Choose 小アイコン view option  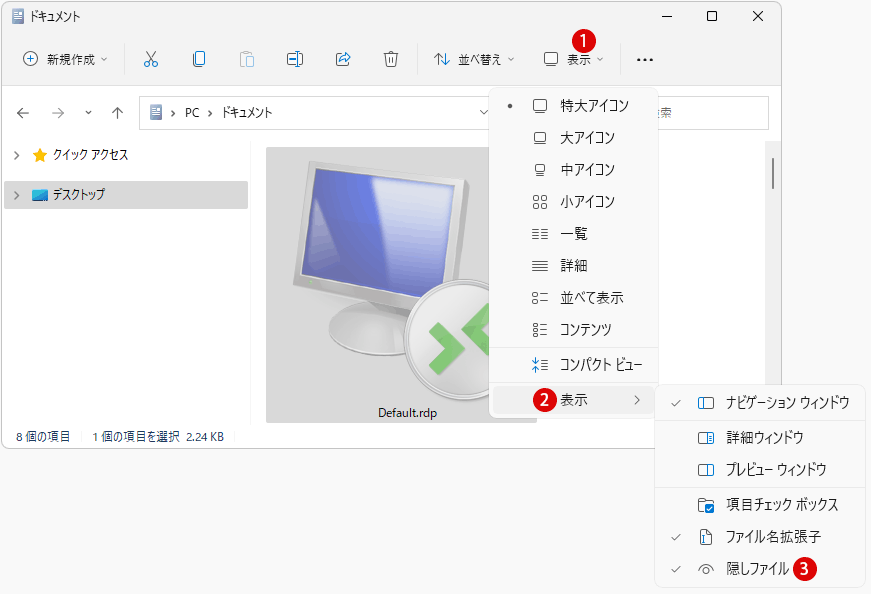(x=573, y=202)
